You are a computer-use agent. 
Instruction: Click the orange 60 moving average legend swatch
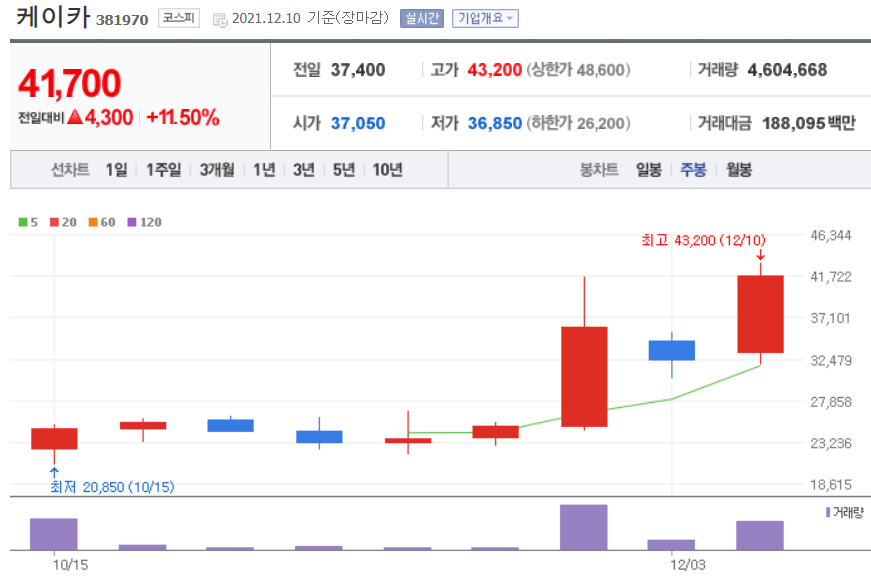pyautogui.click(x=93, y=222)
